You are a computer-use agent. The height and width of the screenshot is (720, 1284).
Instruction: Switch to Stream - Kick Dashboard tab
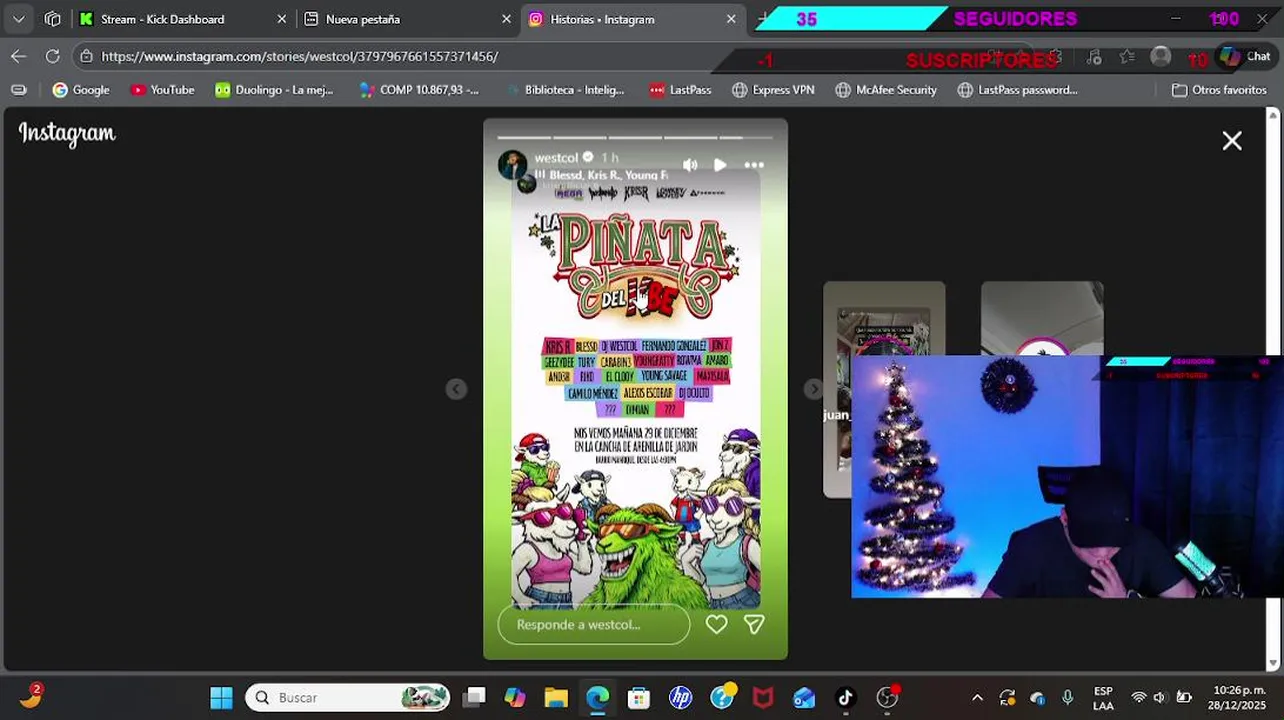163,19
